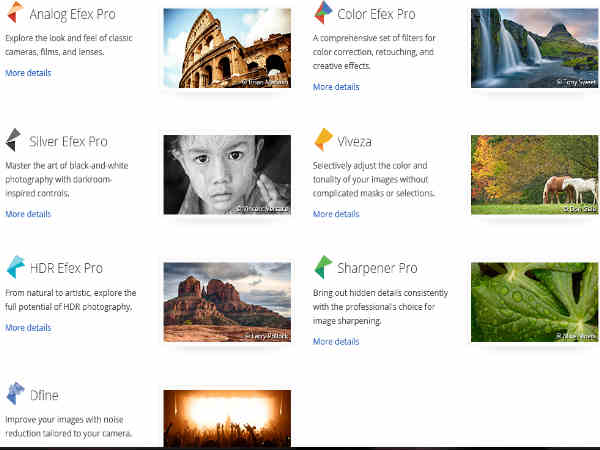Click the text "From natural to artistic, explore the"

click(x=71, y=293)
